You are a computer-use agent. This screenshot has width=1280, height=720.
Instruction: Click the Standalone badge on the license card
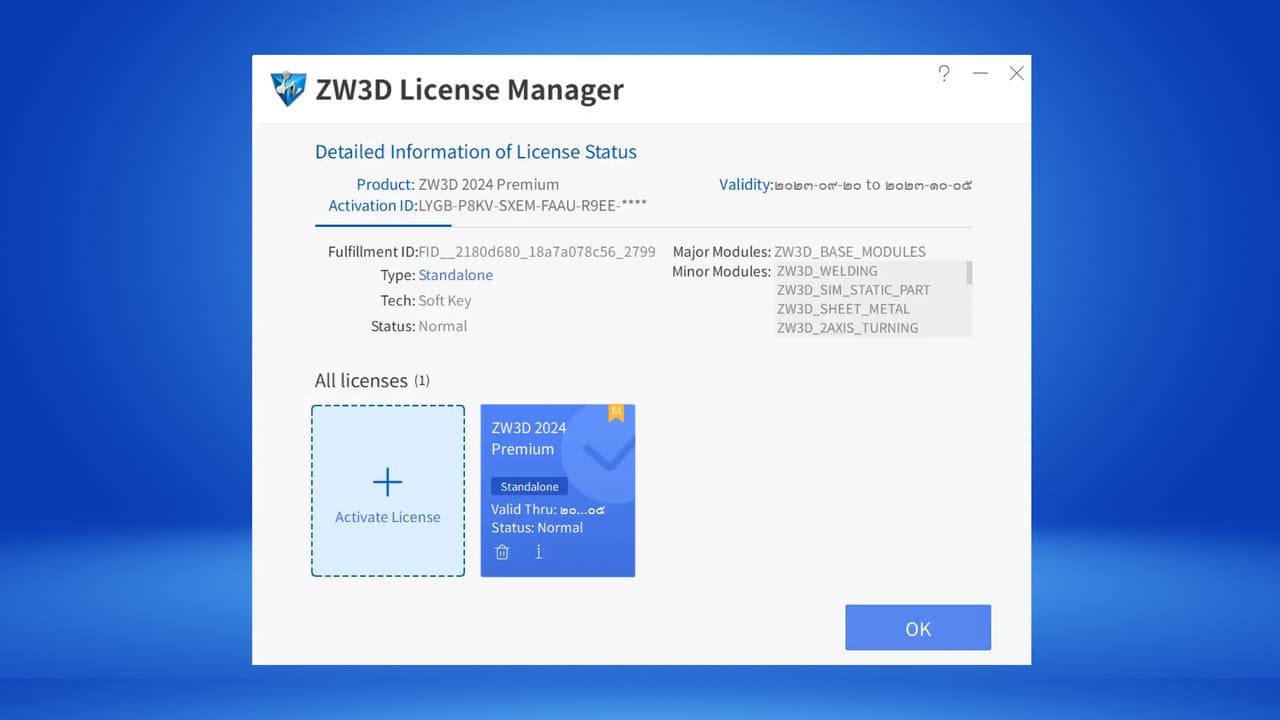(528, 486)
